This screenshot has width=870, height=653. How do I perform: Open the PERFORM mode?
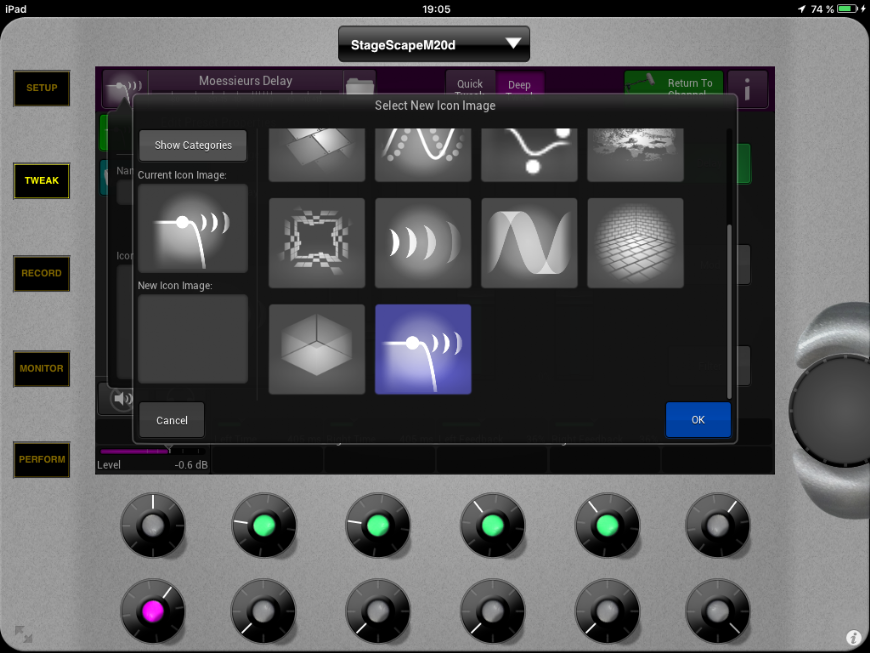[x=42, y=460]
